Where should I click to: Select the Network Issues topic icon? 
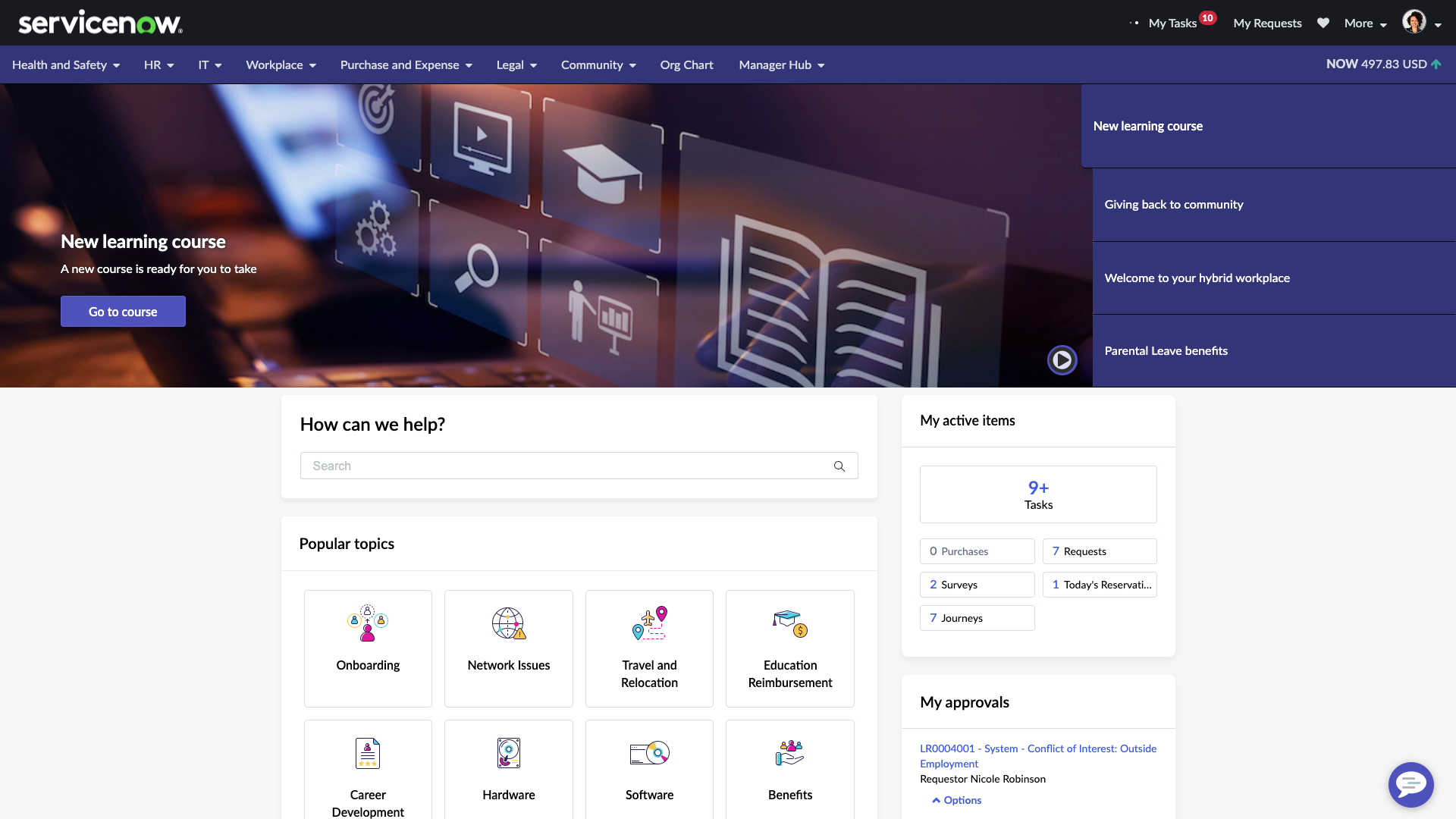point(508,622)
